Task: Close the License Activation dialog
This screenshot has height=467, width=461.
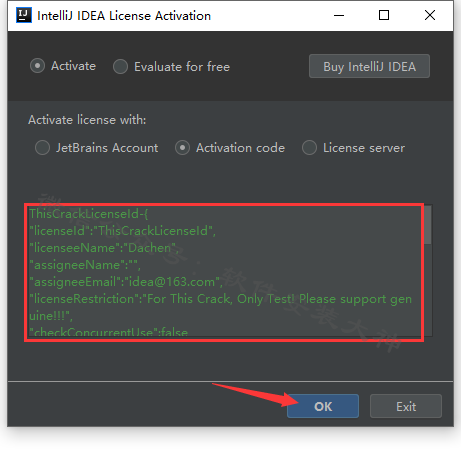Action: [430, 15]
